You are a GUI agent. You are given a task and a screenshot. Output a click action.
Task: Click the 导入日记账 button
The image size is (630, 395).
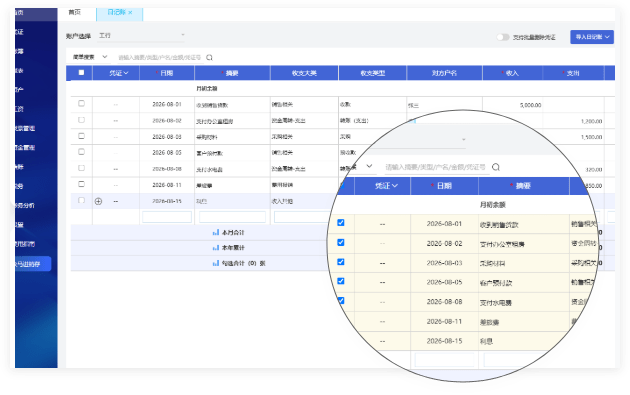(x=592, y=37)
